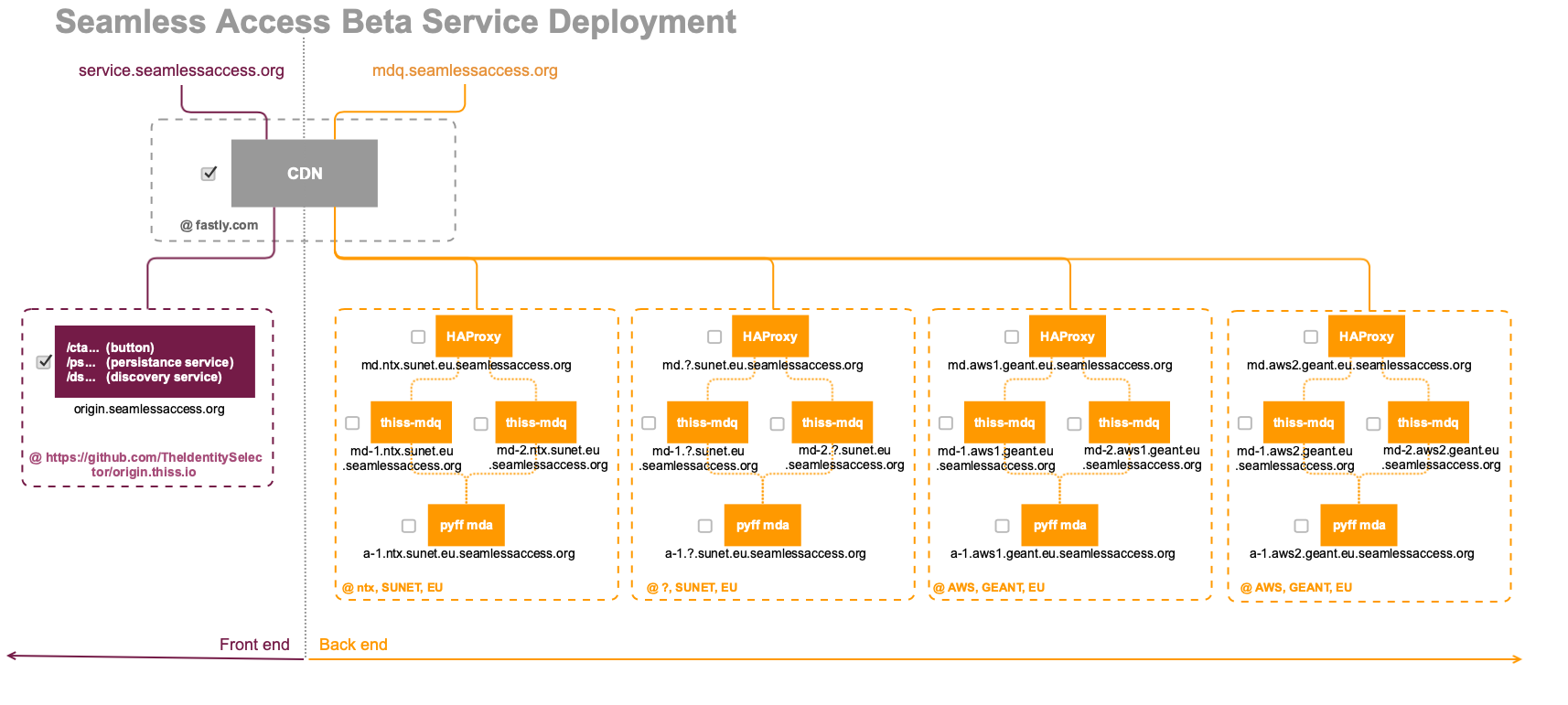Click the '@ fastly.com' caption
Image resolution: width=1568 pixels, height=705 pixels.
220,225
